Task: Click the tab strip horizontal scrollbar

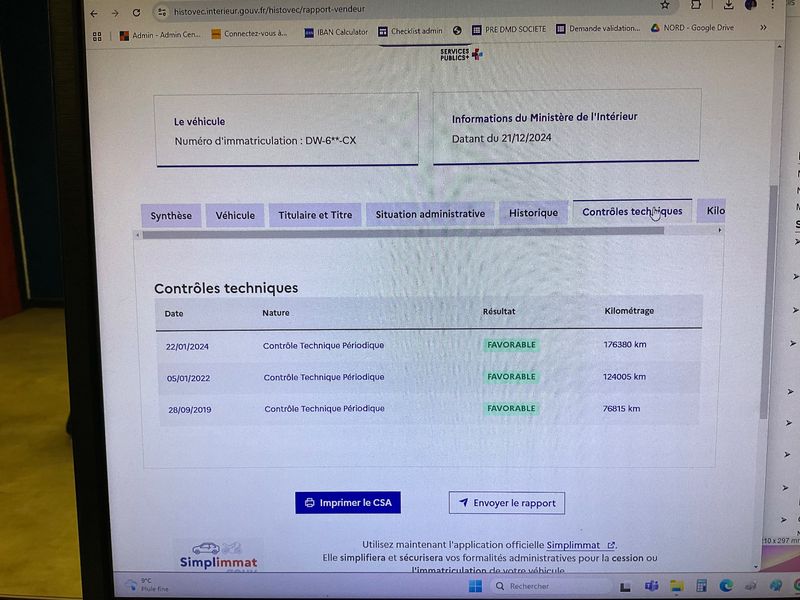Action: coord(403,233)
